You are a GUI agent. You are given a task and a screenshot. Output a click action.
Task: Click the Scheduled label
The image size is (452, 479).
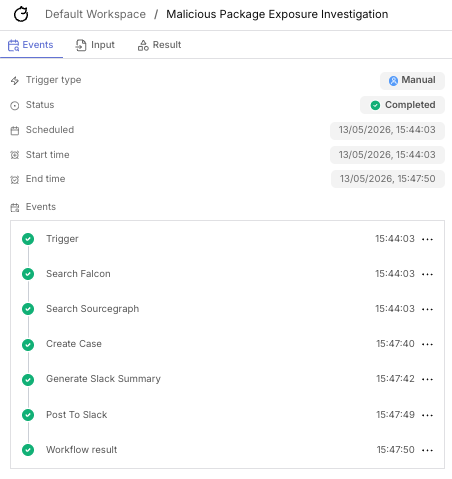[x=50, y=130]
